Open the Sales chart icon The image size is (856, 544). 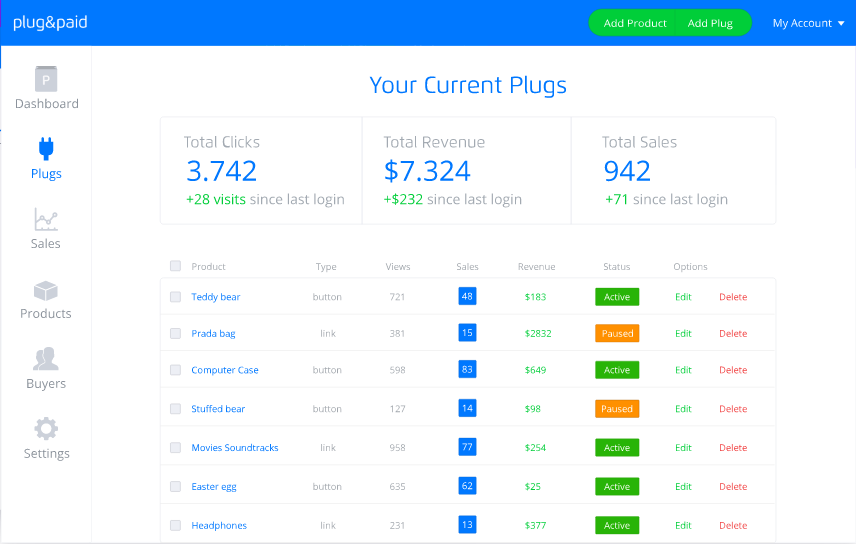point(46,220)
